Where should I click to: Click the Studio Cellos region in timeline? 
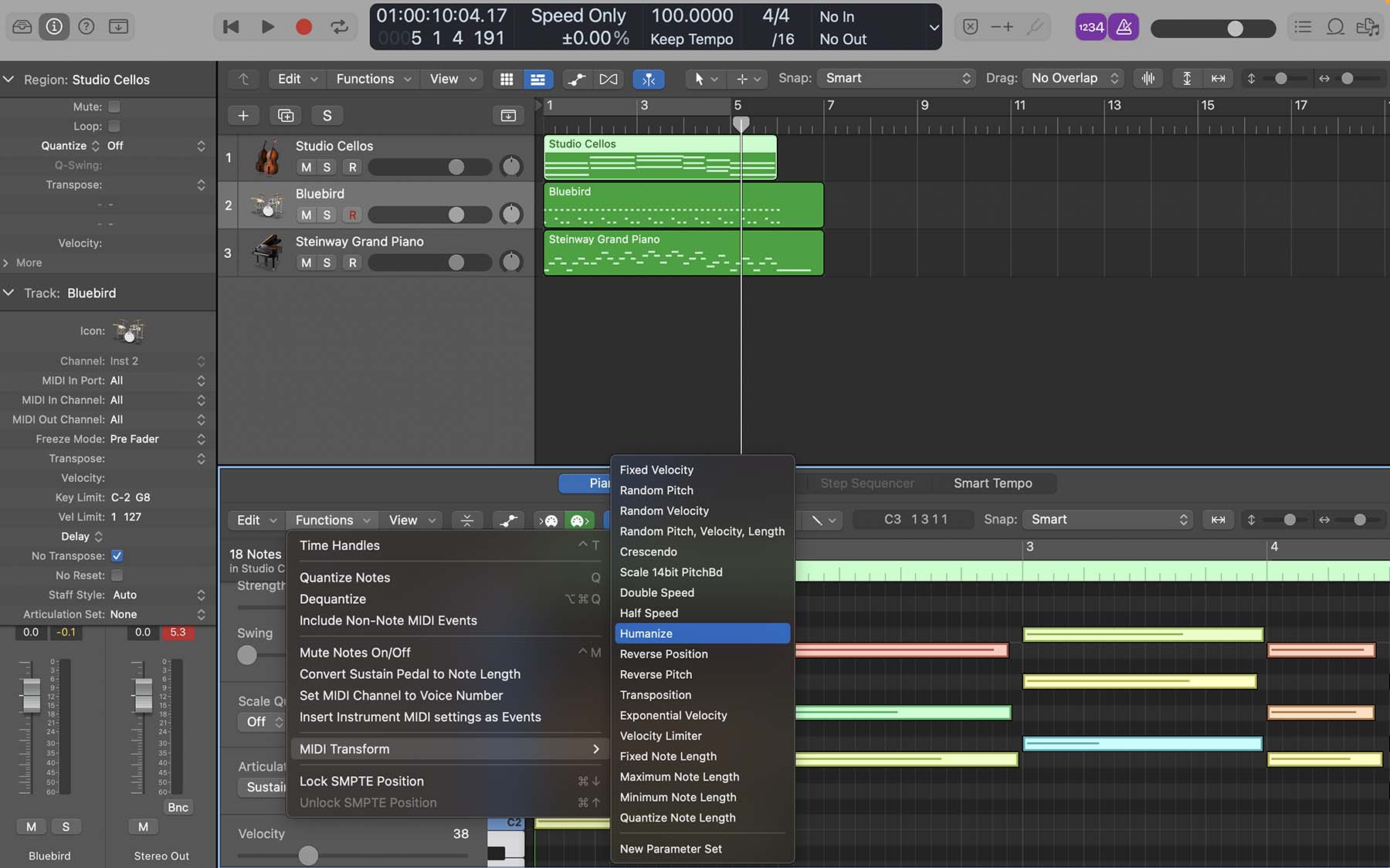point(660,158)
